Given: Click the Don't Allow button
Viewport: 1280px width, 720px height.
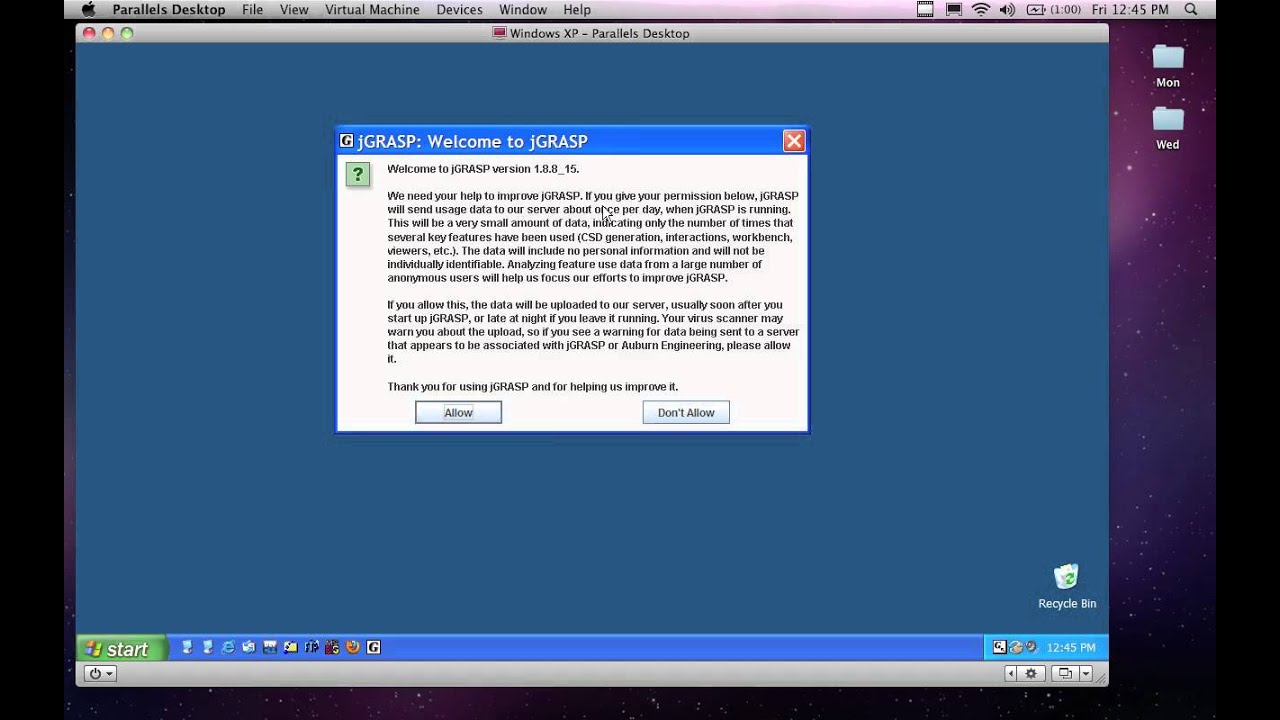Looking at the screenshot, I should 686,412.
